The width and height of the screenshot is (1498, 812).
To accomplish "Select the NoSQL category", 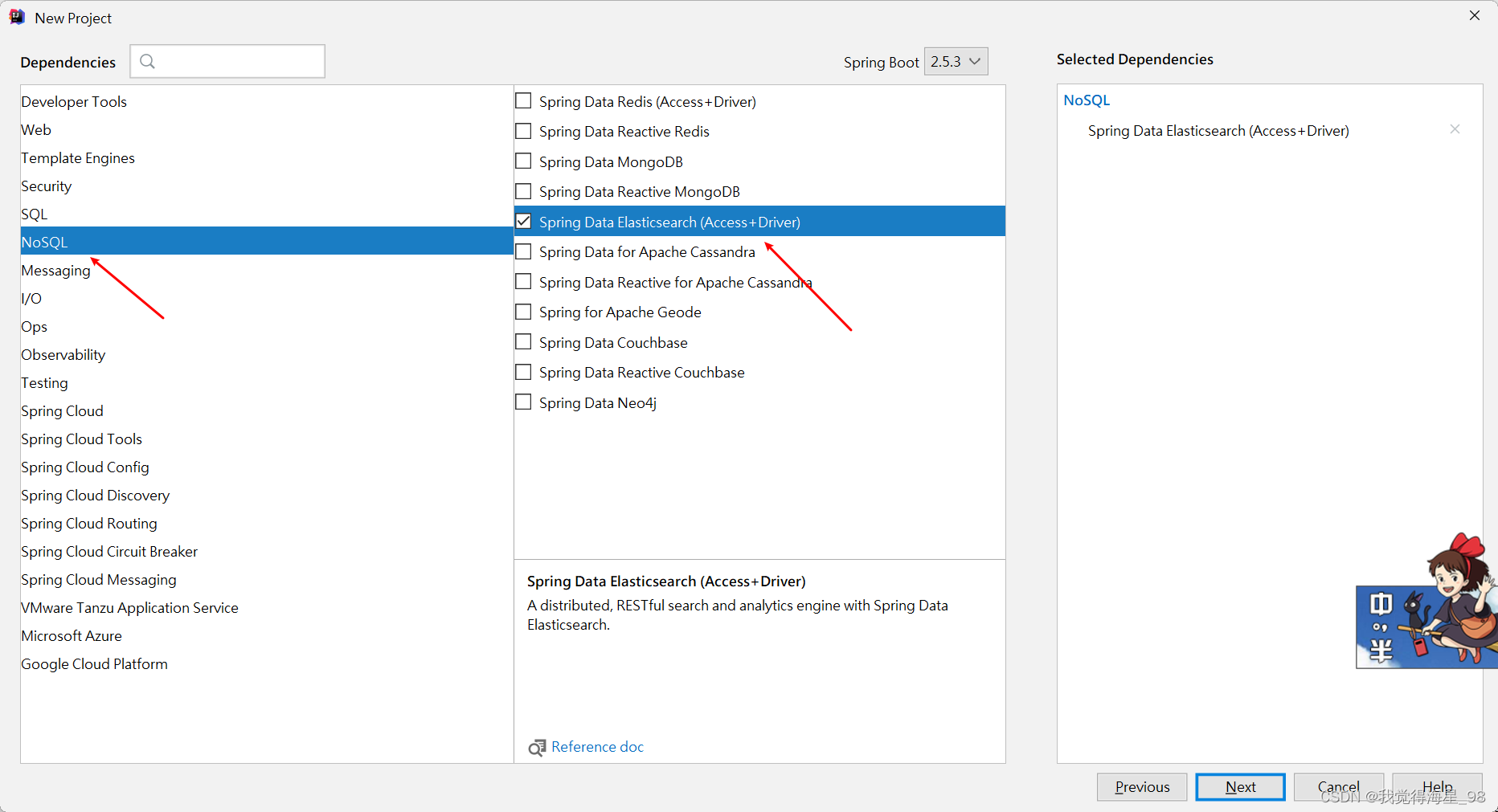I will 267,242.
